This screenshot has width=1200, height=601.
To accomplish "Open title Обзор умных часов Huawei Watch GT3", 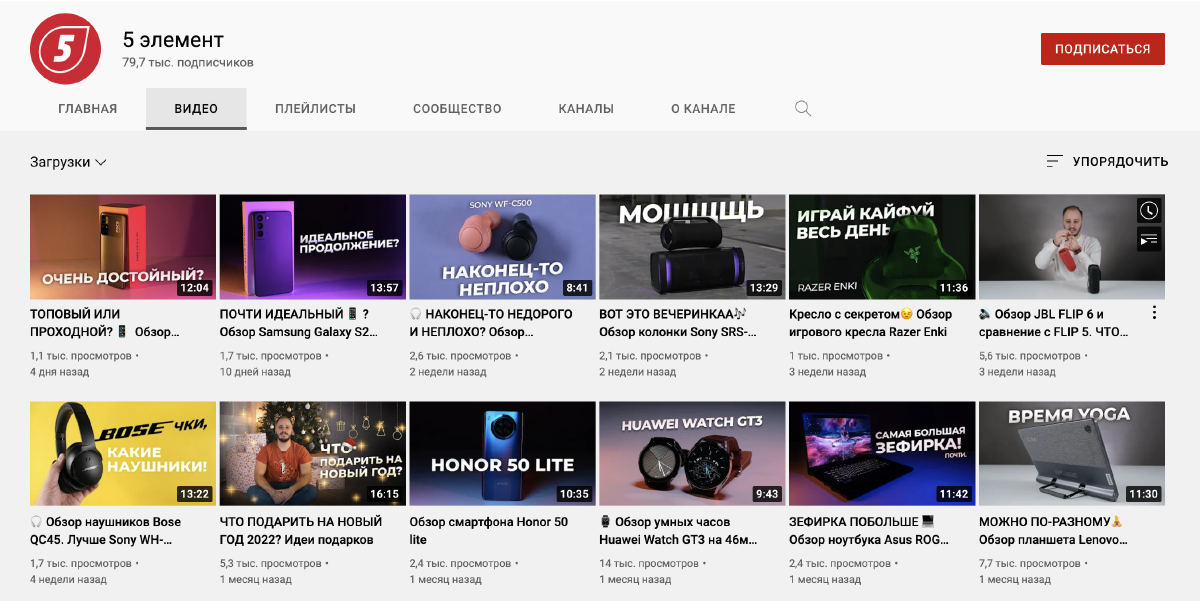I will (x=679, y=531).
